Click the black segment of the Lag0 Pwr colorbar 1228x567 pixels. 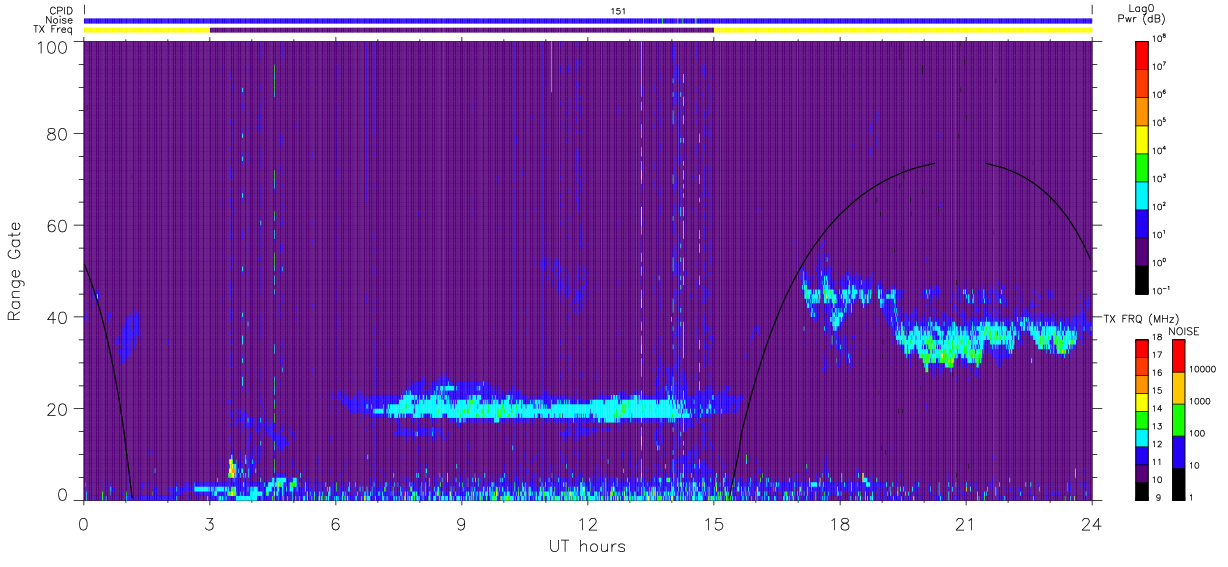pyautogui.click(x=1143, y=278)
